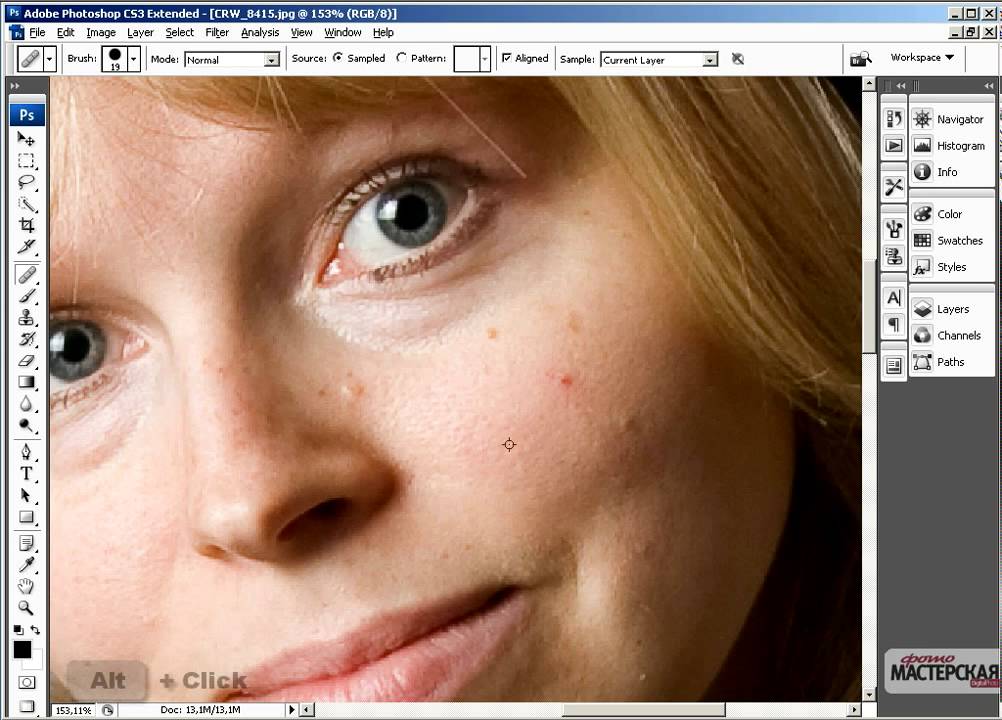
Task: Click the foreground color swatch
Action: pyautogui.click(x=22, y=650)
